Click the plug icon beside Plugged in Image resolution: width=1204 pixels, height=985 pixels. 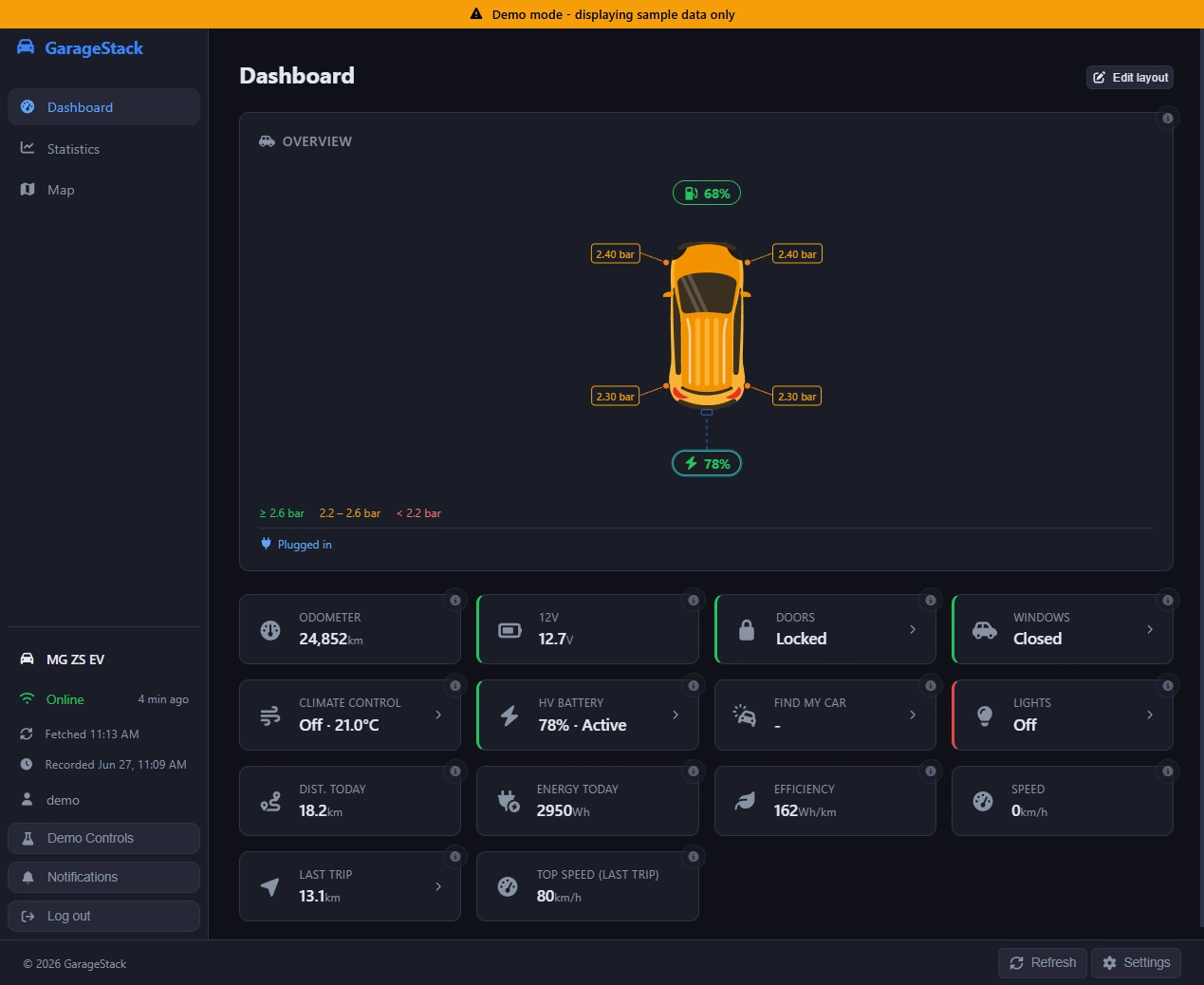coord(266,544)
